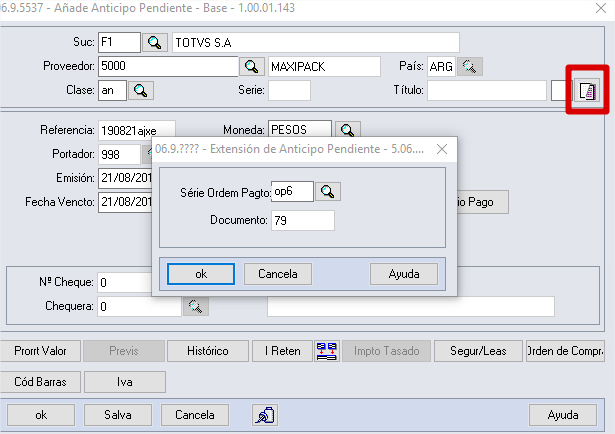The image size is (615, 434).
Task: Focus the Suc field containing F1
Action: coord(119,42)
